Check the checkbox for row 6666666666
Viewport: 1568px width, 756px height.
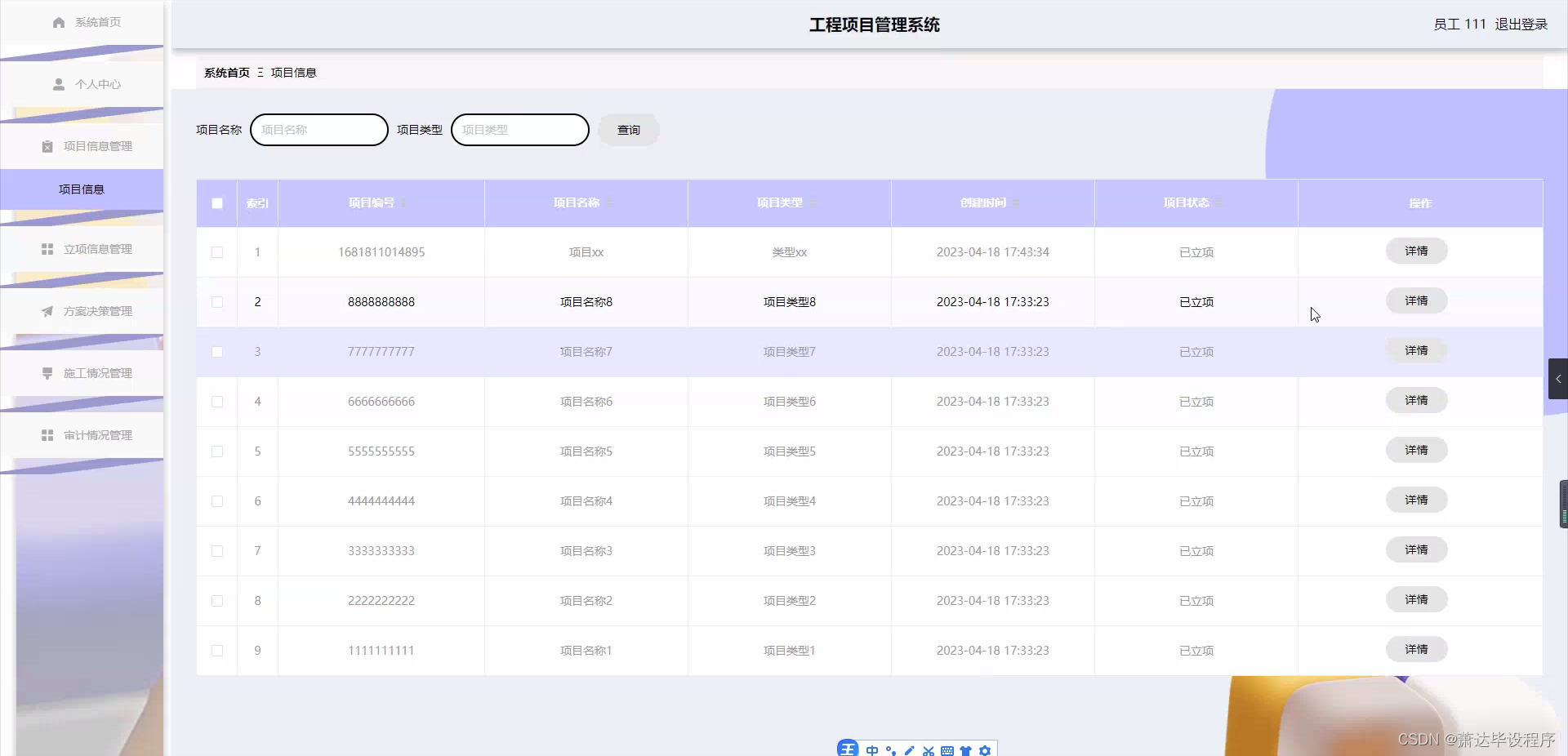217,402
